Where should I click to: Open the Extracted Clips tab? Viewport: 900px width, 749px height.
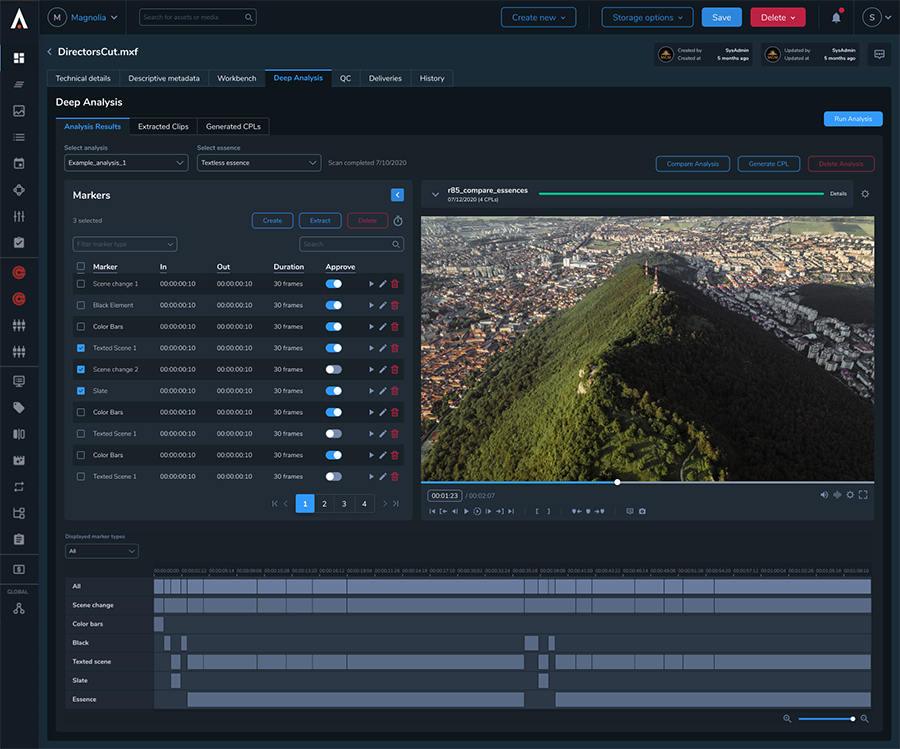coord(163,127)
